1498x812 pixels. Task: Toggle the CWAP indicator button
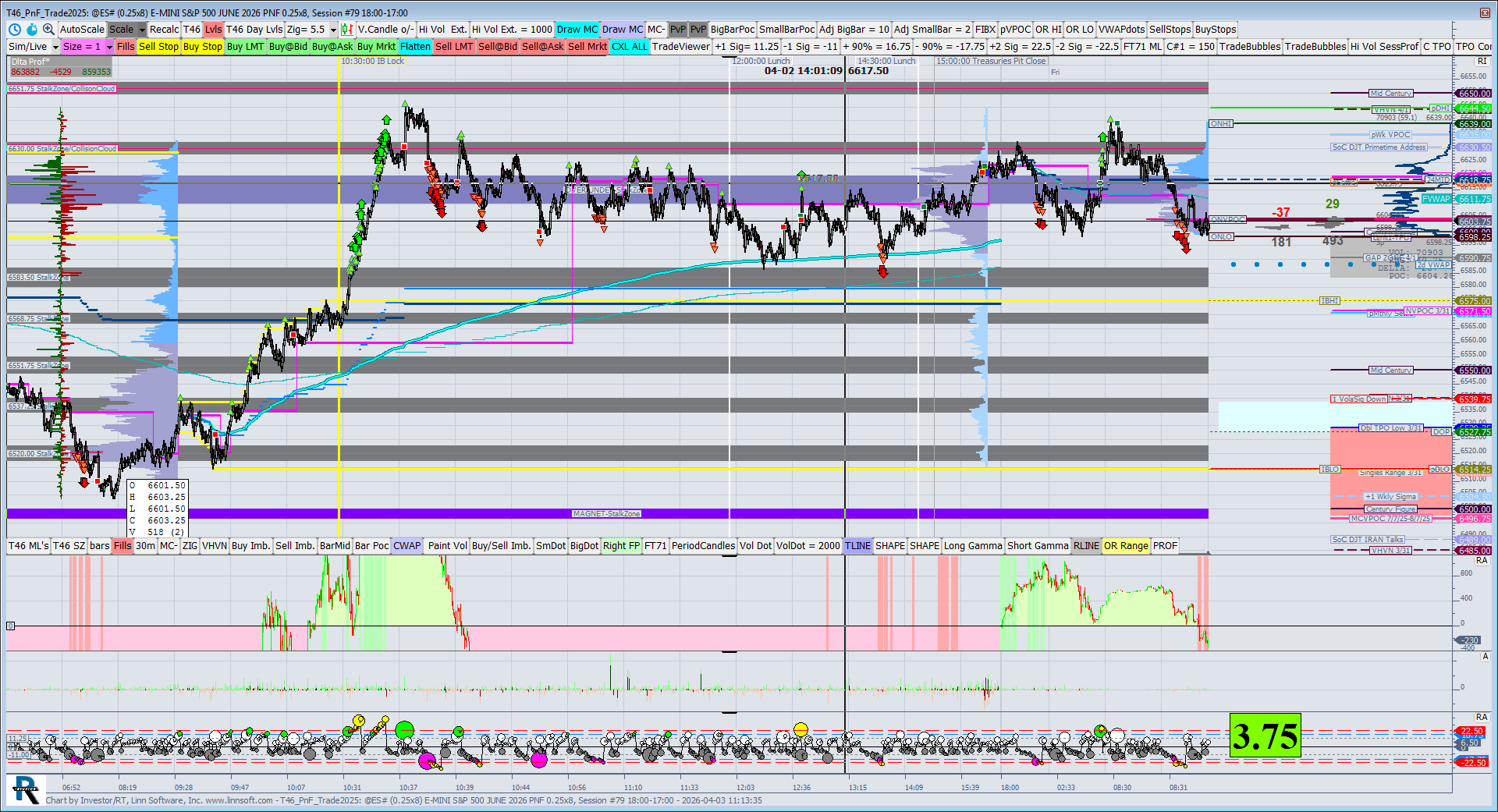[x=406, y=546]
